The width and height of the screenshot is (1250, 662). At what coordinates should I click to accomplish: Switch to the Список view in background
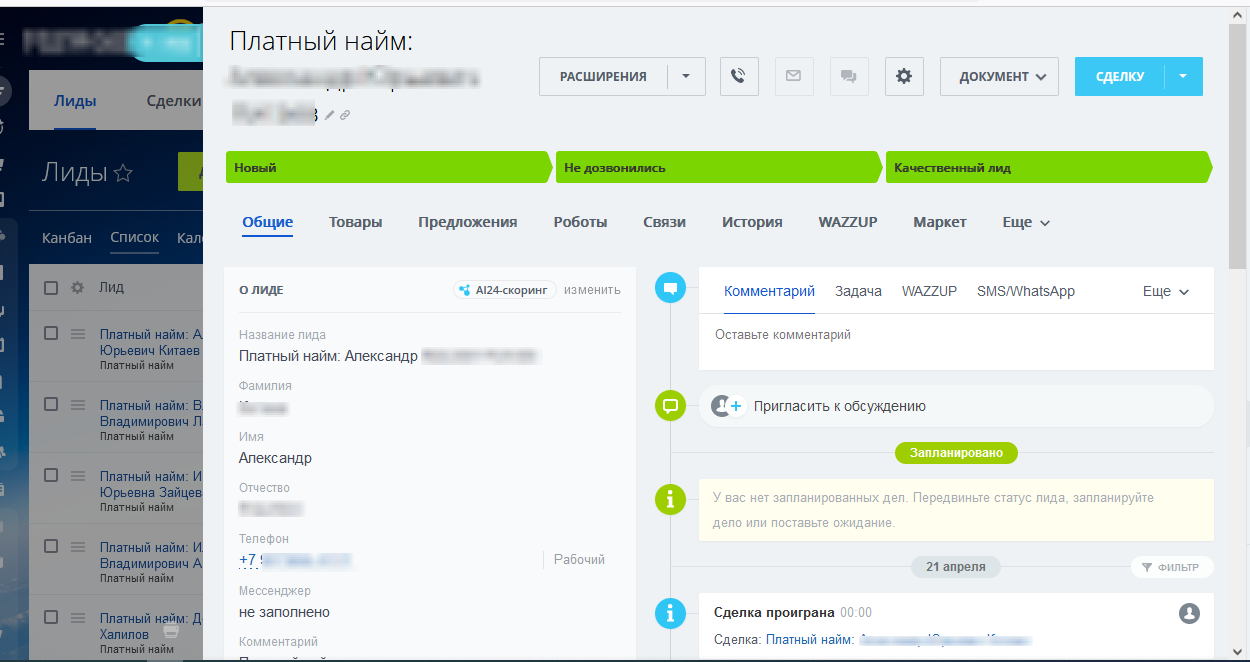(134, 238)
